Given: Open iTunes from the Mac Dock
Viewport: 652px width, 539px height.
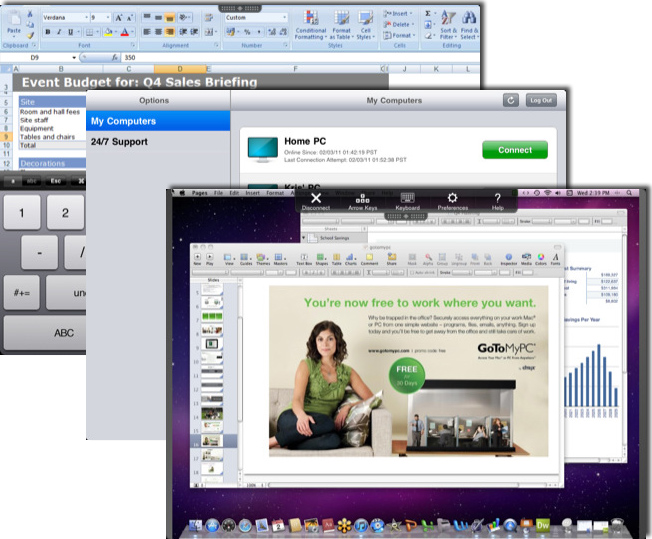Looking at the screenshot, I should coord(361,525).
